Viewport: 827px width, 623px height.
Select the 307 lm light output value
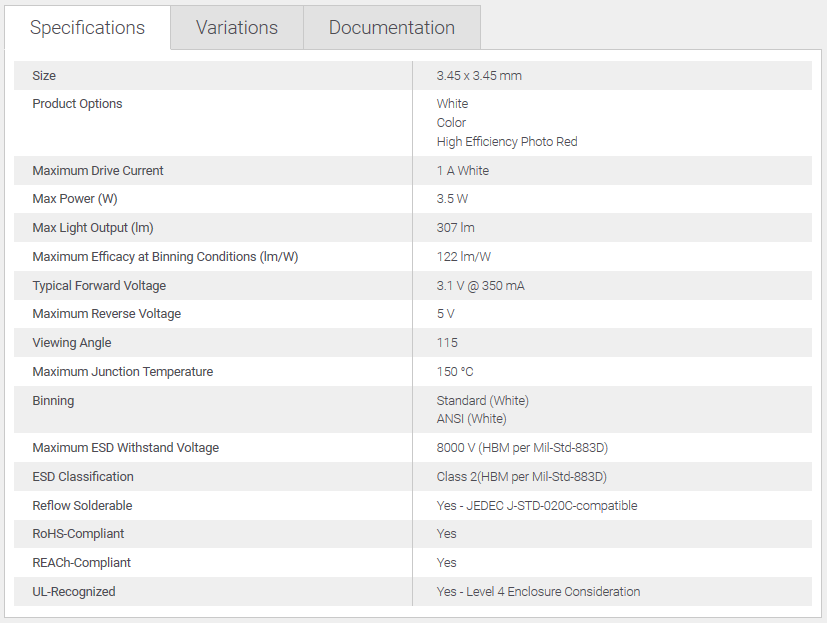tap(455, 228)
